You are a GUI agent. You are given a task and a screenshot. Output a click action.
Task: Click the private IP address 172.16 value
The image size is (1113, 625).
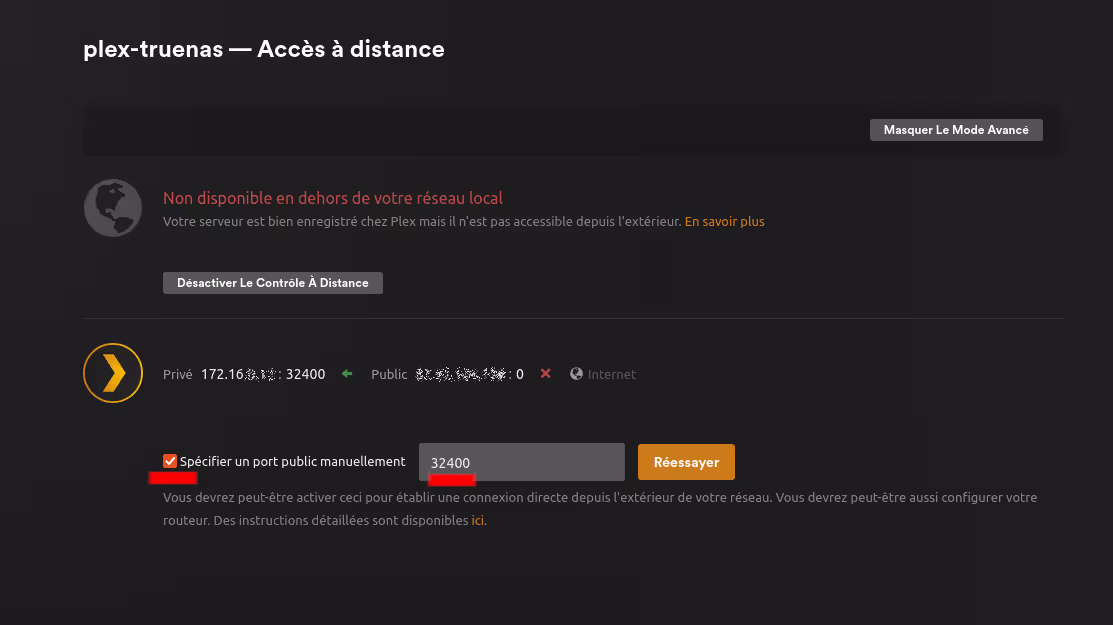[262, 374]
